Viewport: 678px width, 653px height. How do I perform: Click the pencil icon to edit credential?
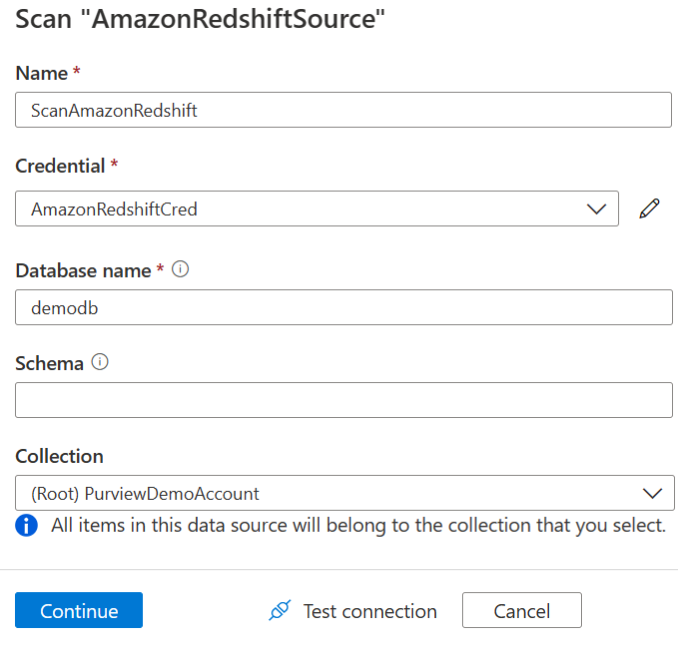650,209
